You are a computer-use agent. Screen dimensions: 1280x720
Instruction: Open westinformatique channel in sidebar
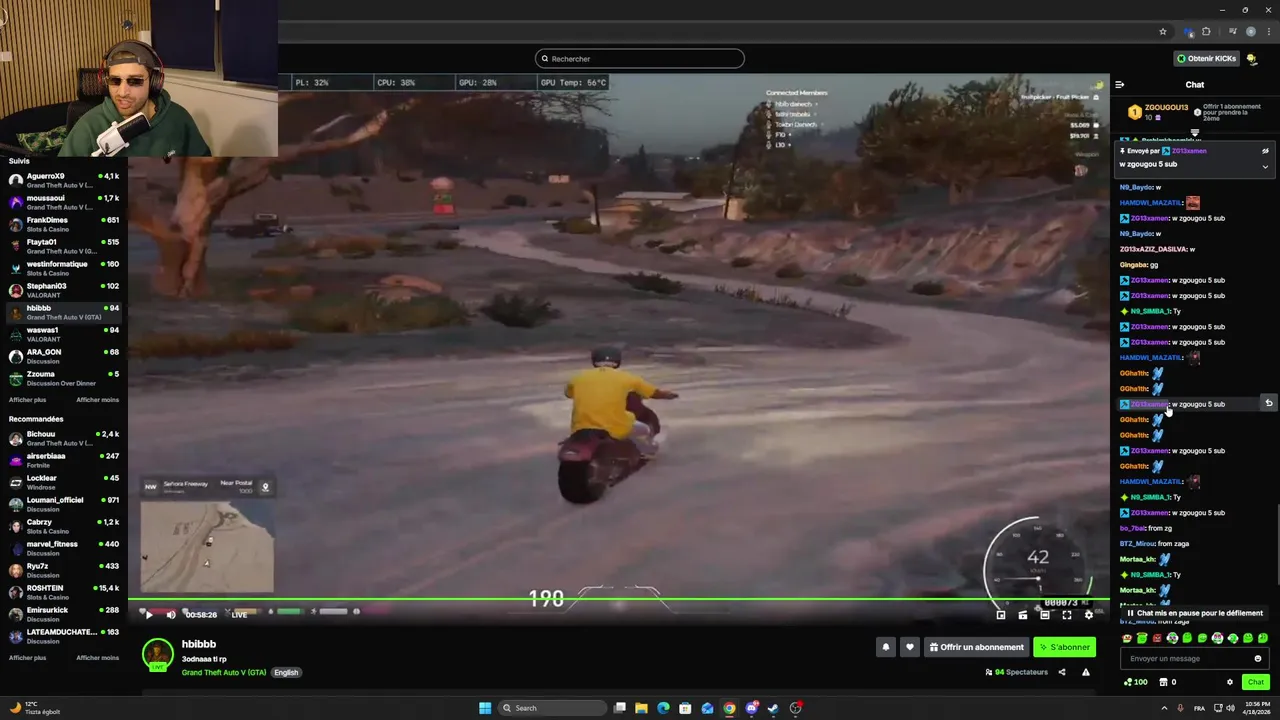click(63, 268)
